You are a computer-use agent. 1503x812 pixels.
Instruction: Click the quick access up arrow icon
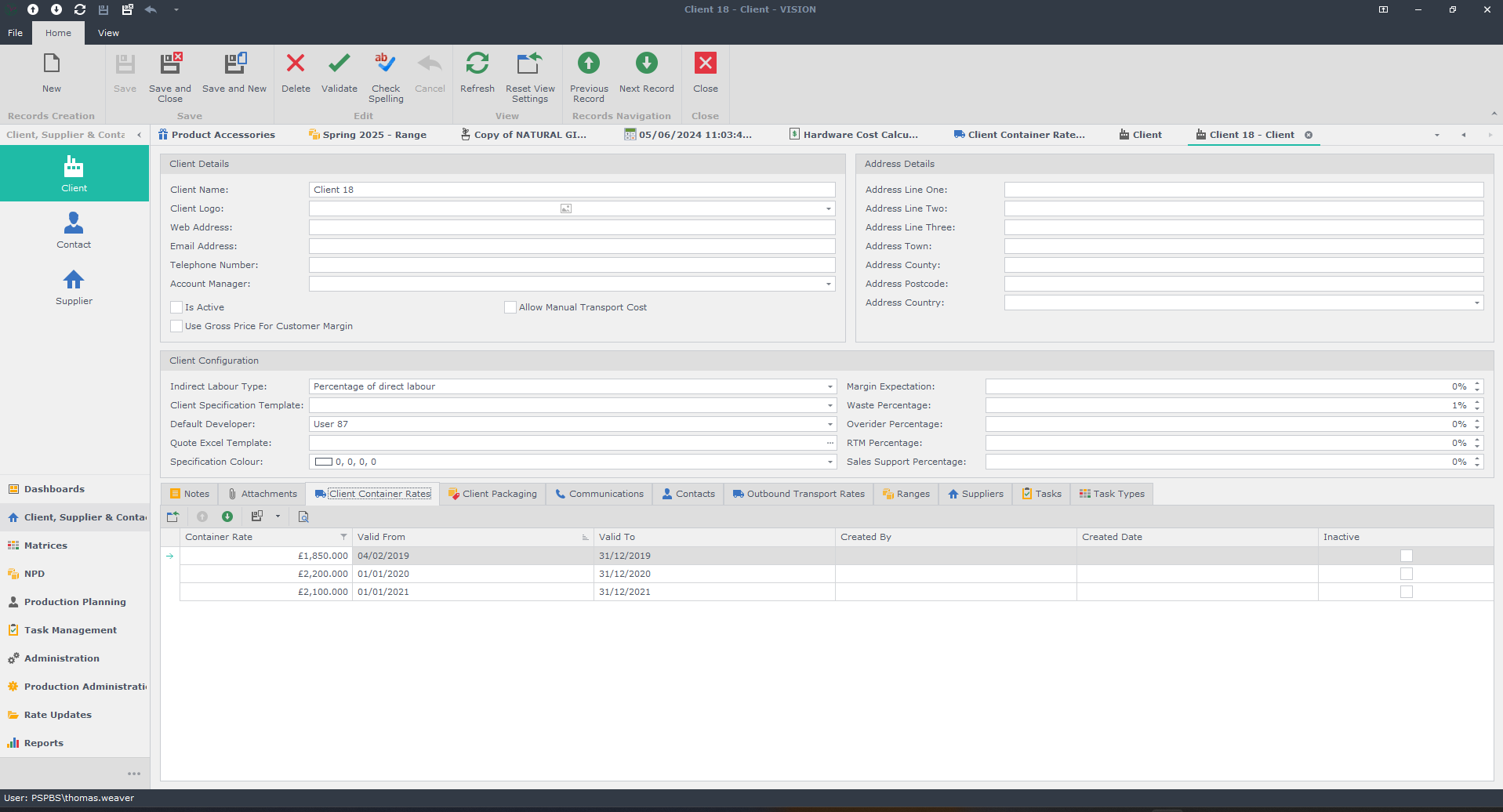pyautogui.click(x=33, y=9)
